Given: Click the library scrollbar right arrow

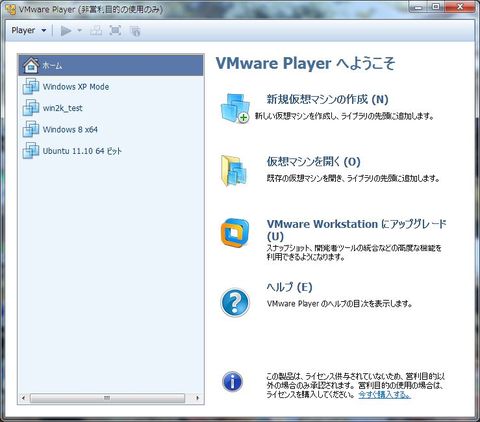Looking at the screenshot, I should (198, 398).
